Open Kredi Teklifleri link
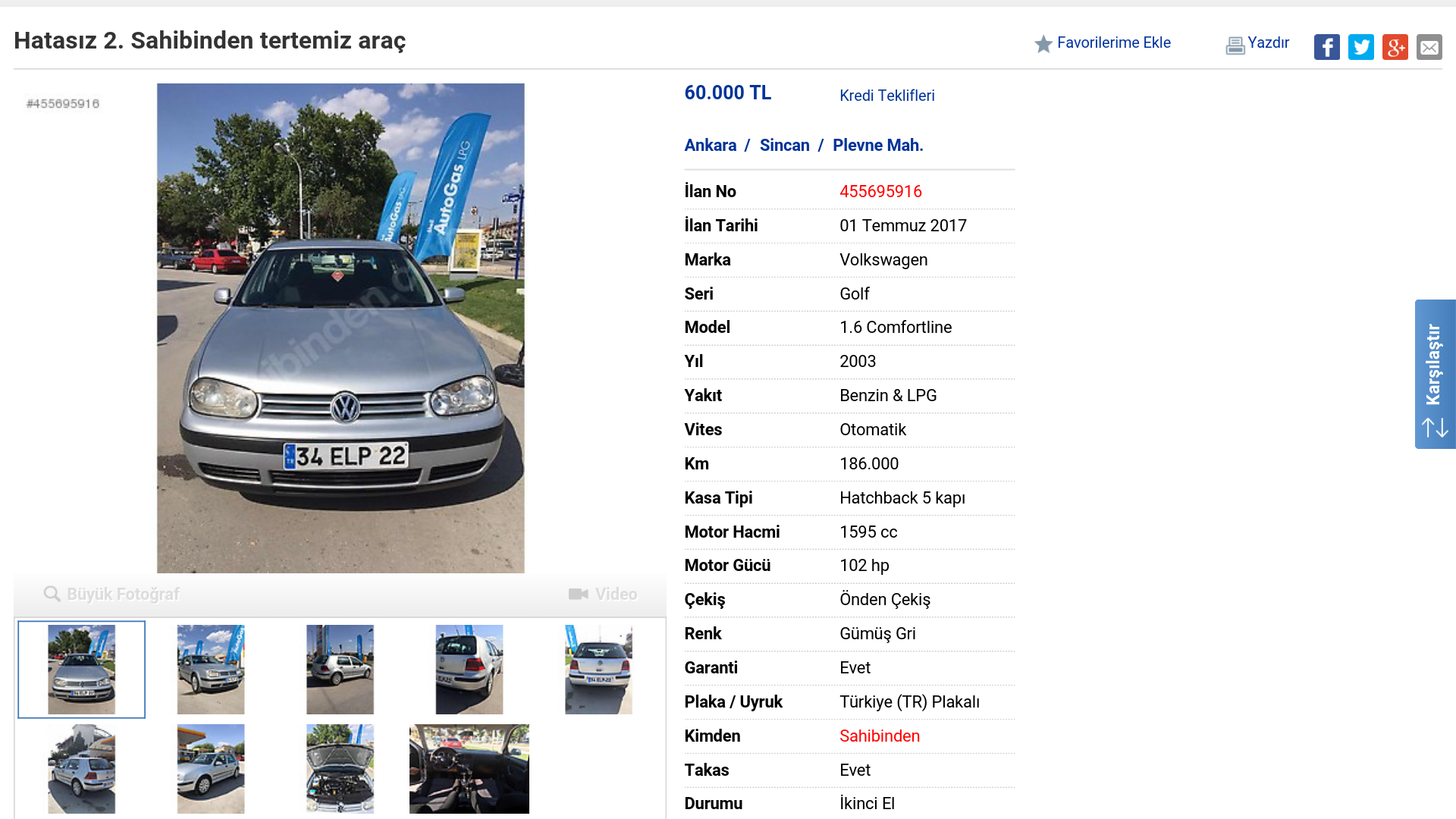 tap(886, 96)
